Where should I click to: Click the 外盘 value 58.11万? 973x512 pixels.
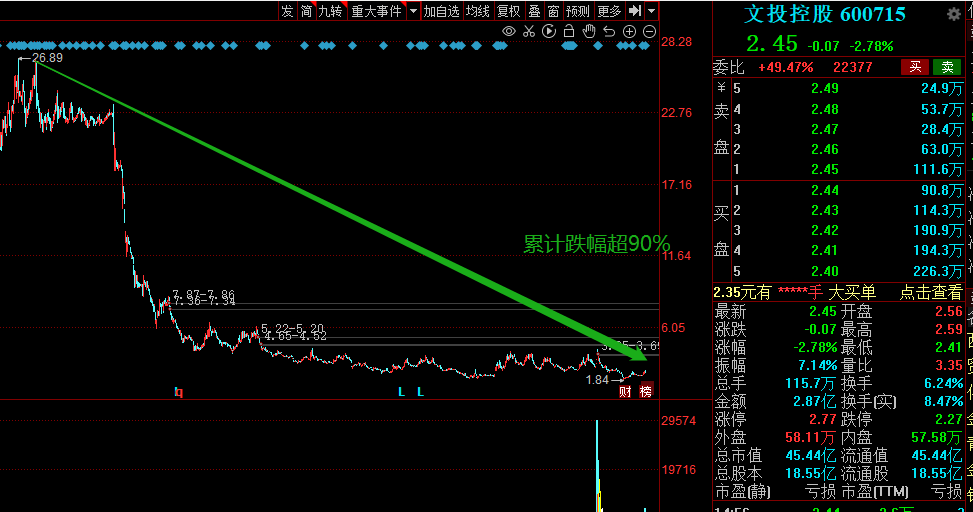coord(810,438)
